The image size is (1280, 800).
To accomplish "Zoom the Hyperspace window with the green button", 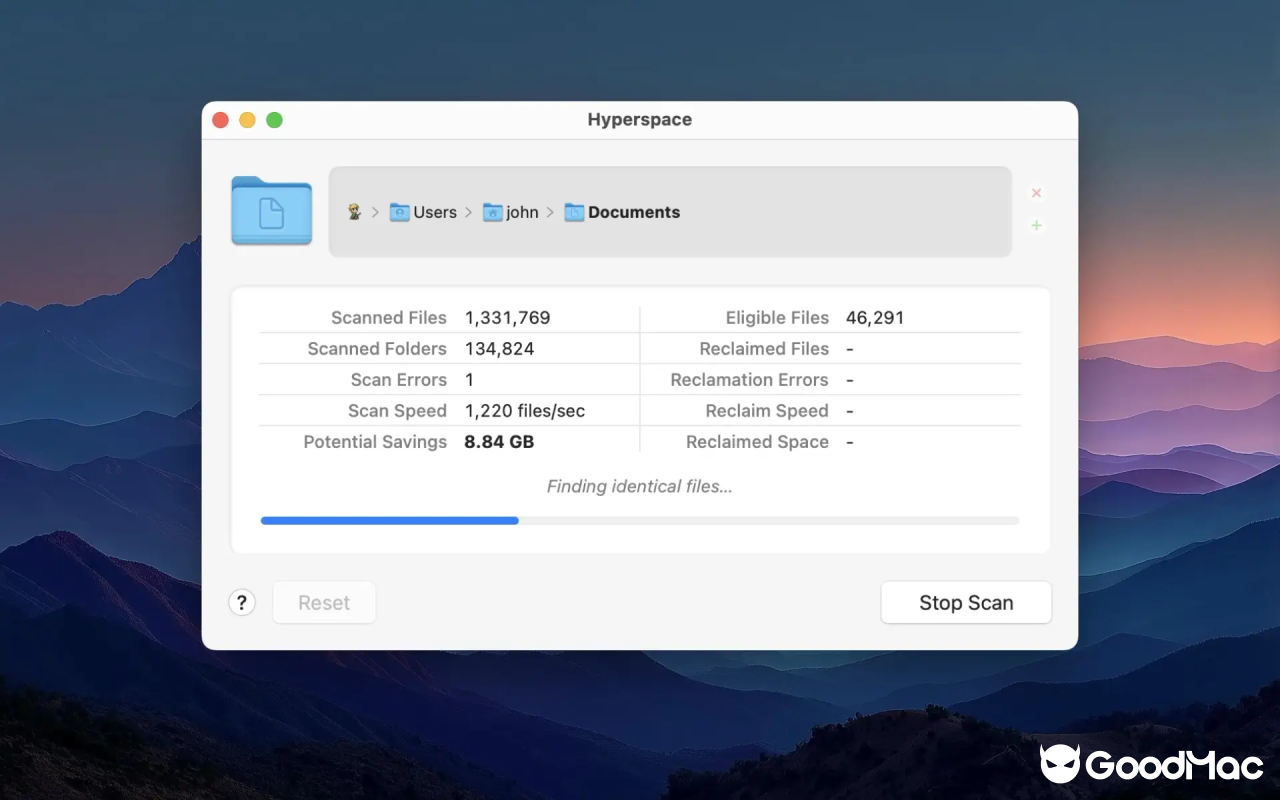I will click(x=274, y=120).
